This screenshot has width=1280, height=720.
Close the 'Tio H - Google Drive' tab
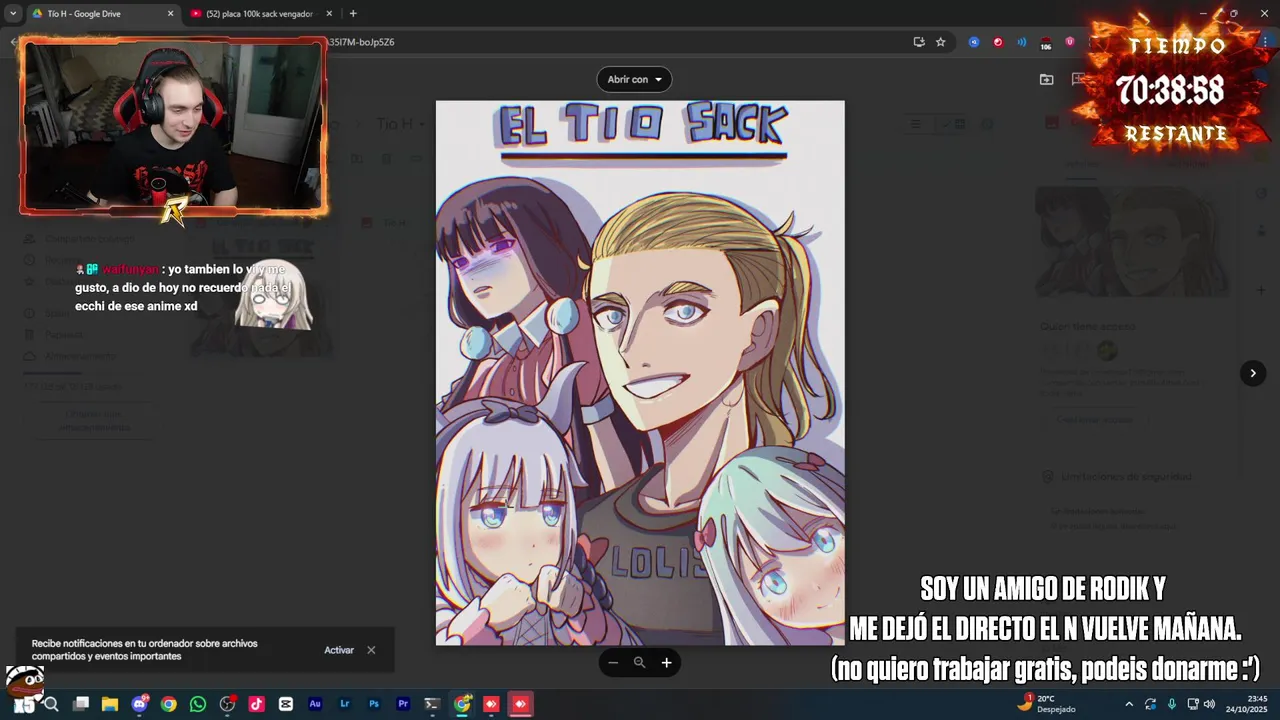click(x=170, y=14)
